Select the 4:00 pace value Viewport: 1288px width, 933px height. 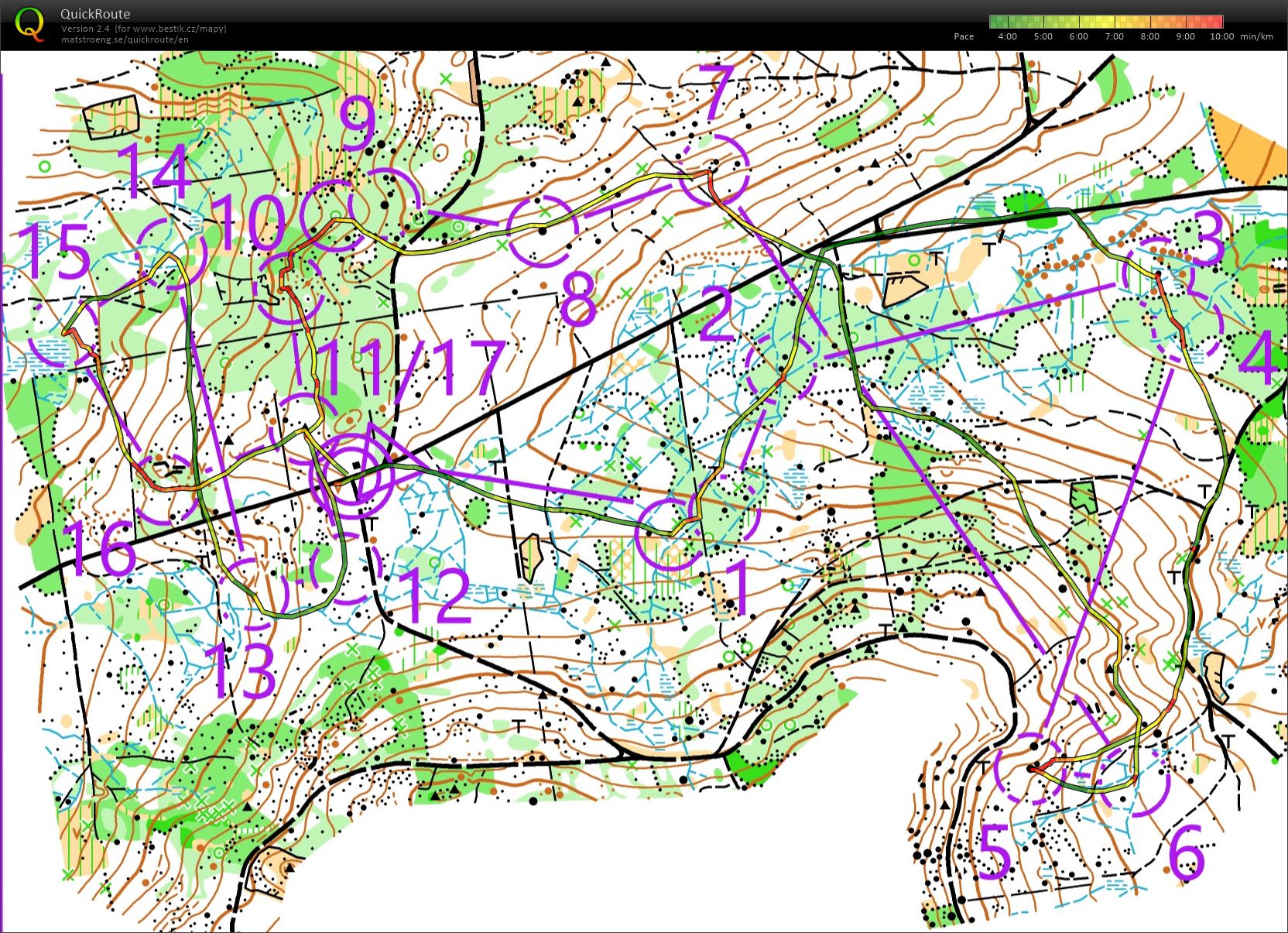point(1008,36)
